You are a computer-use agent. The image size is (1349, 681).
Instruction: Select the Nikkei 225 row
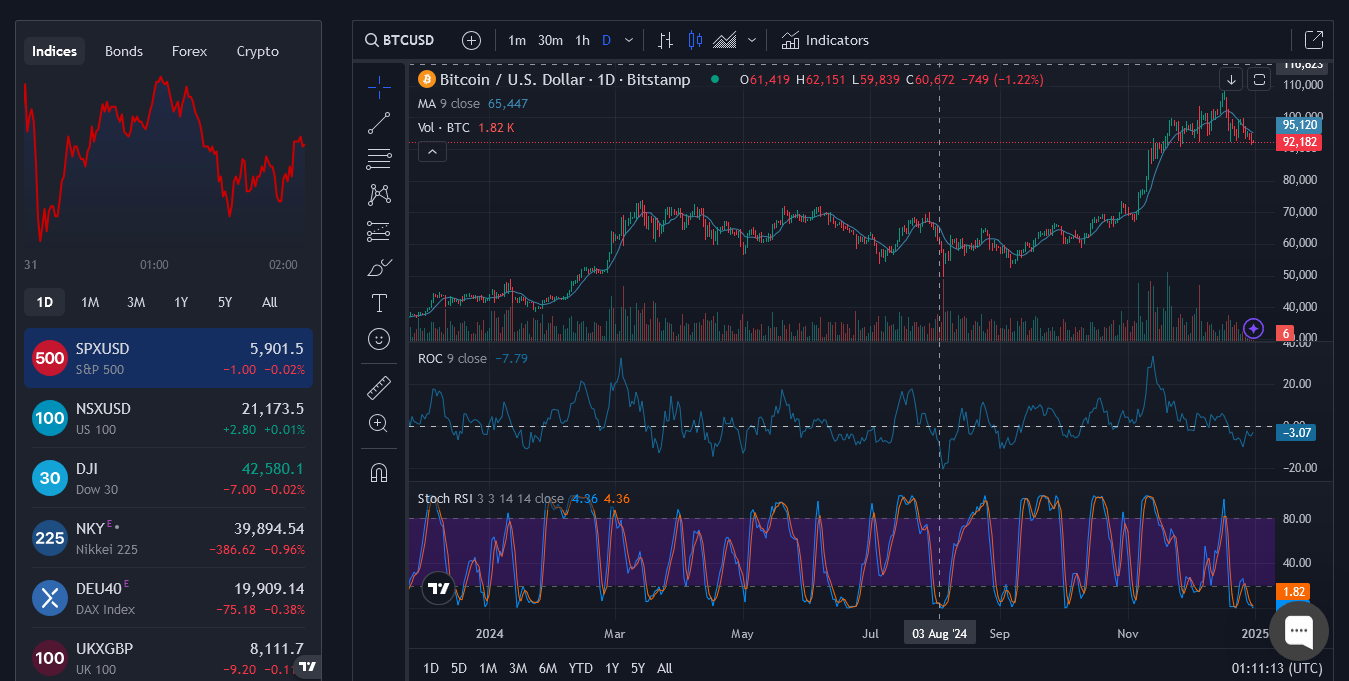168,538
